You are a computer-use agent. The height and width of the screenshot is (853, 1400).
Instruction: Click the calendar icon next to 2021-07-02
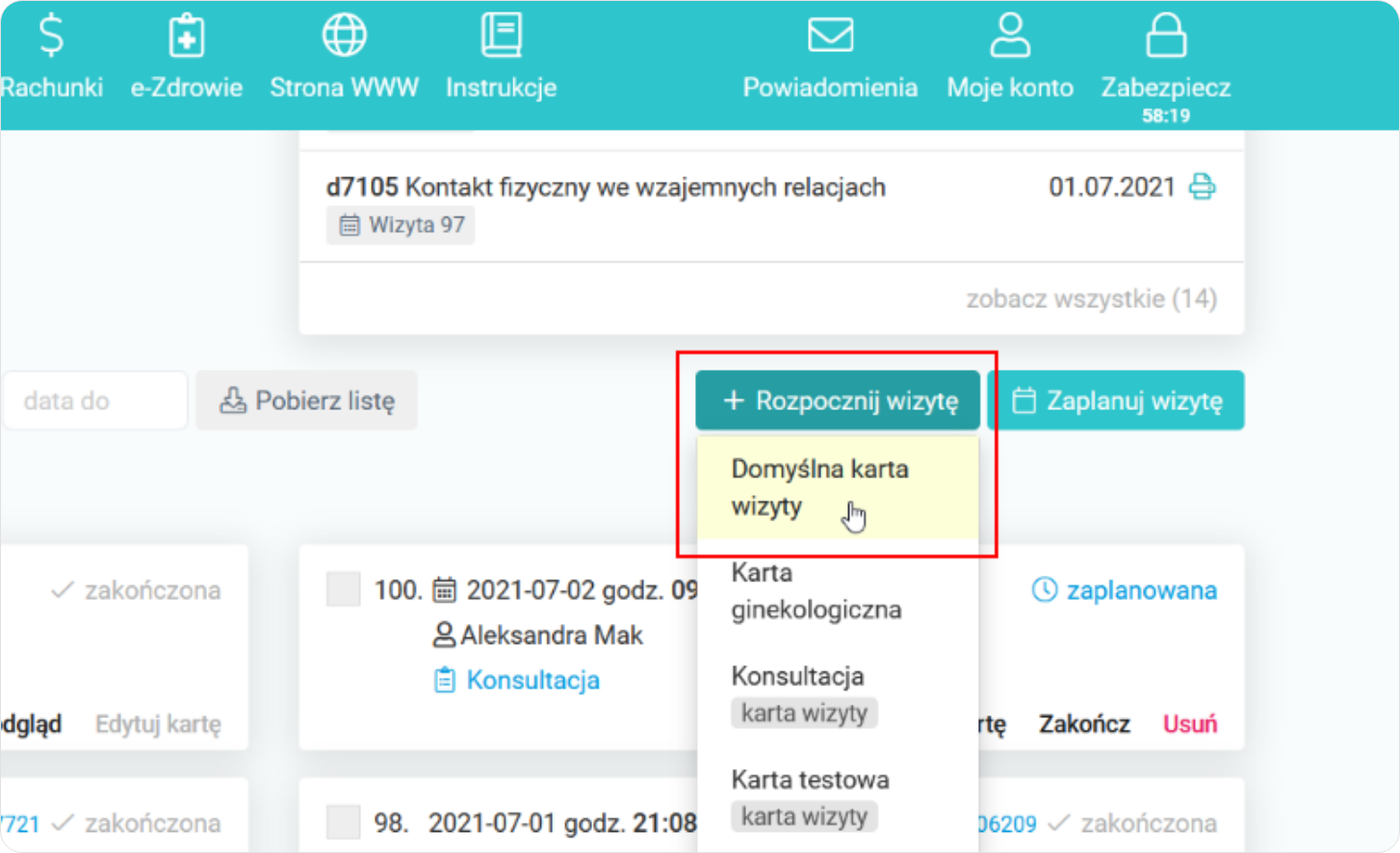[x=444, y=590]
